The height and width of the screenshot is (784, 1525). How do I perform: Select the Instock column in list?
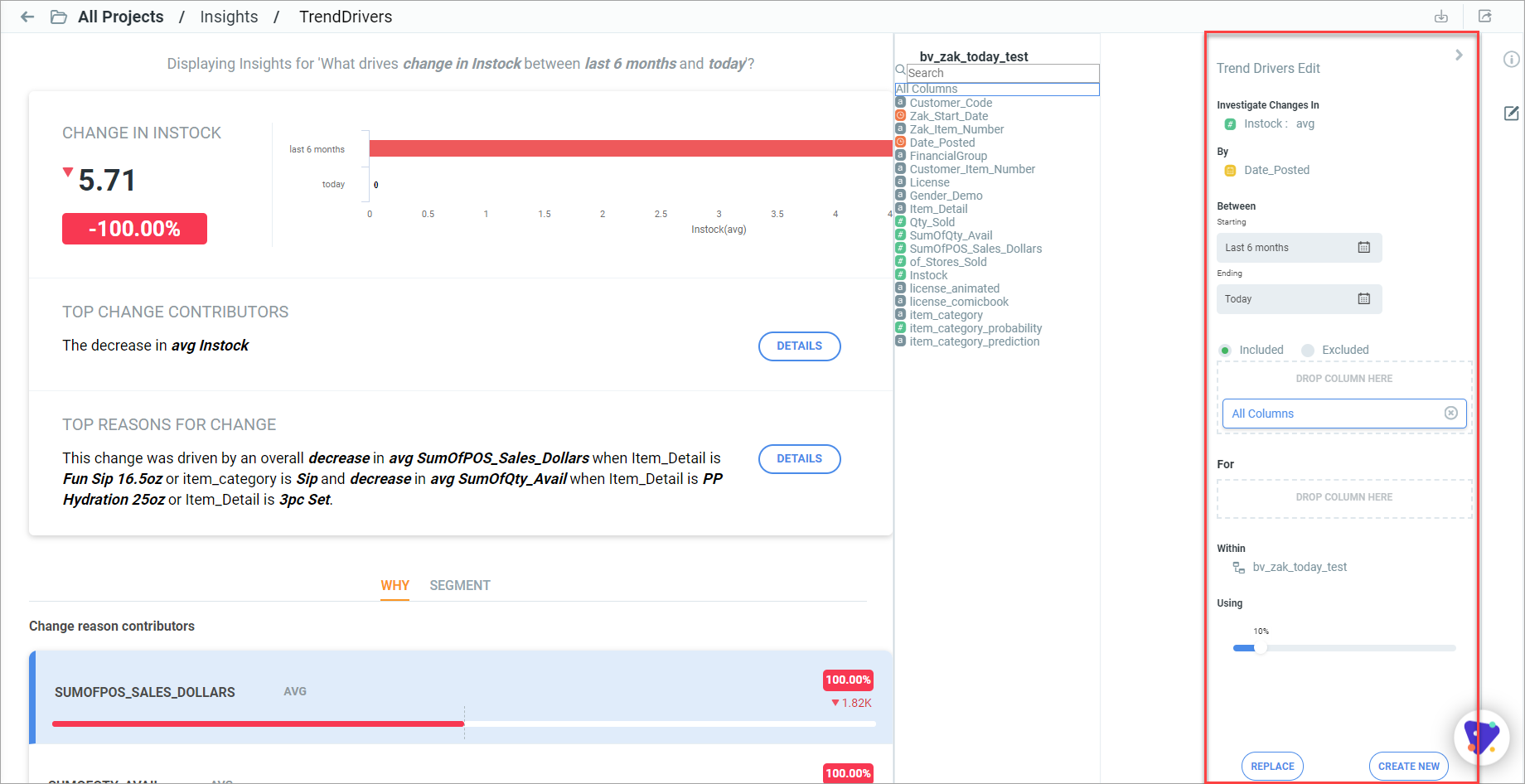[928, 275]
